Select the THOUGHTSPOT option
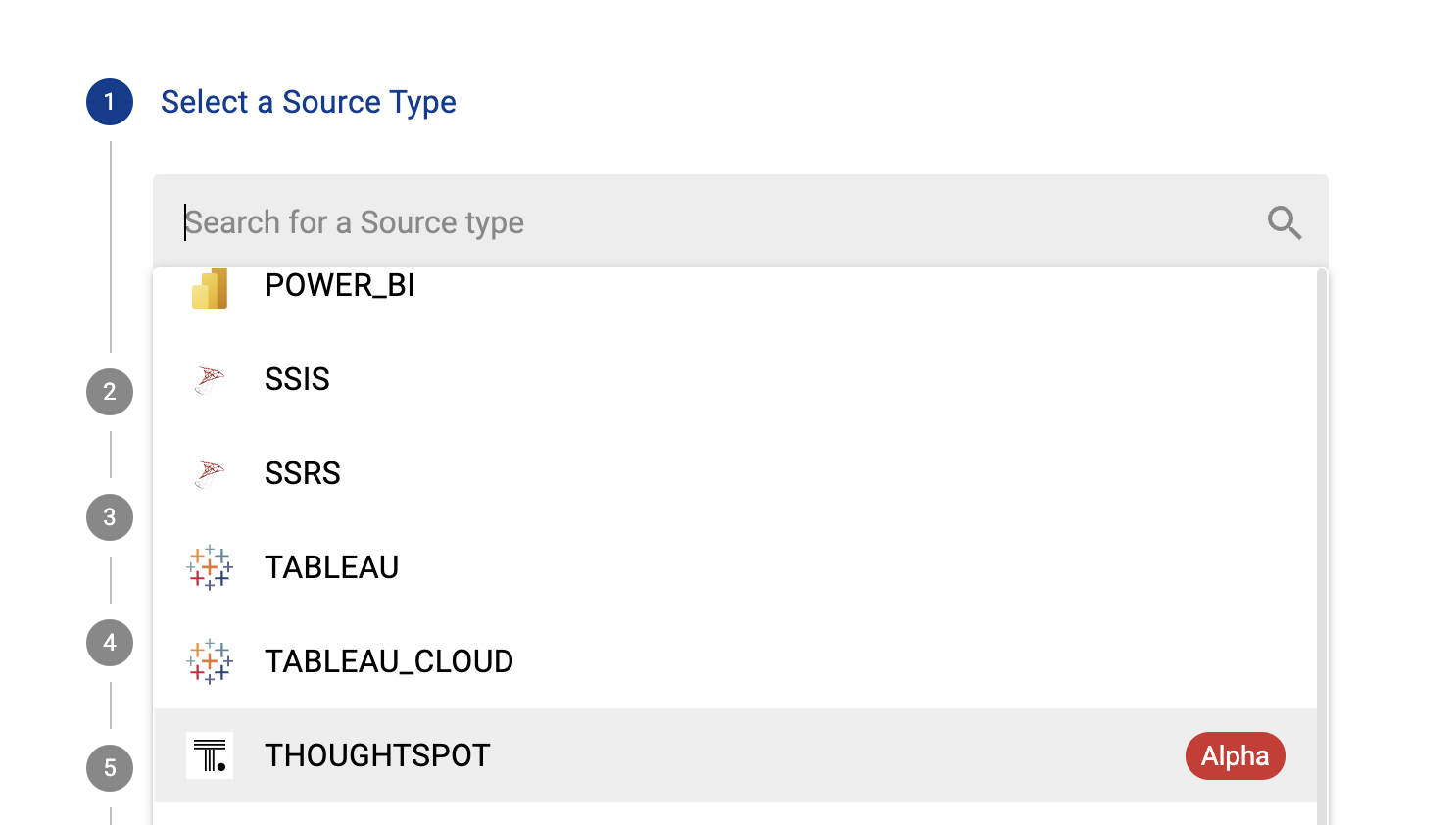 (x=377, y=755)
